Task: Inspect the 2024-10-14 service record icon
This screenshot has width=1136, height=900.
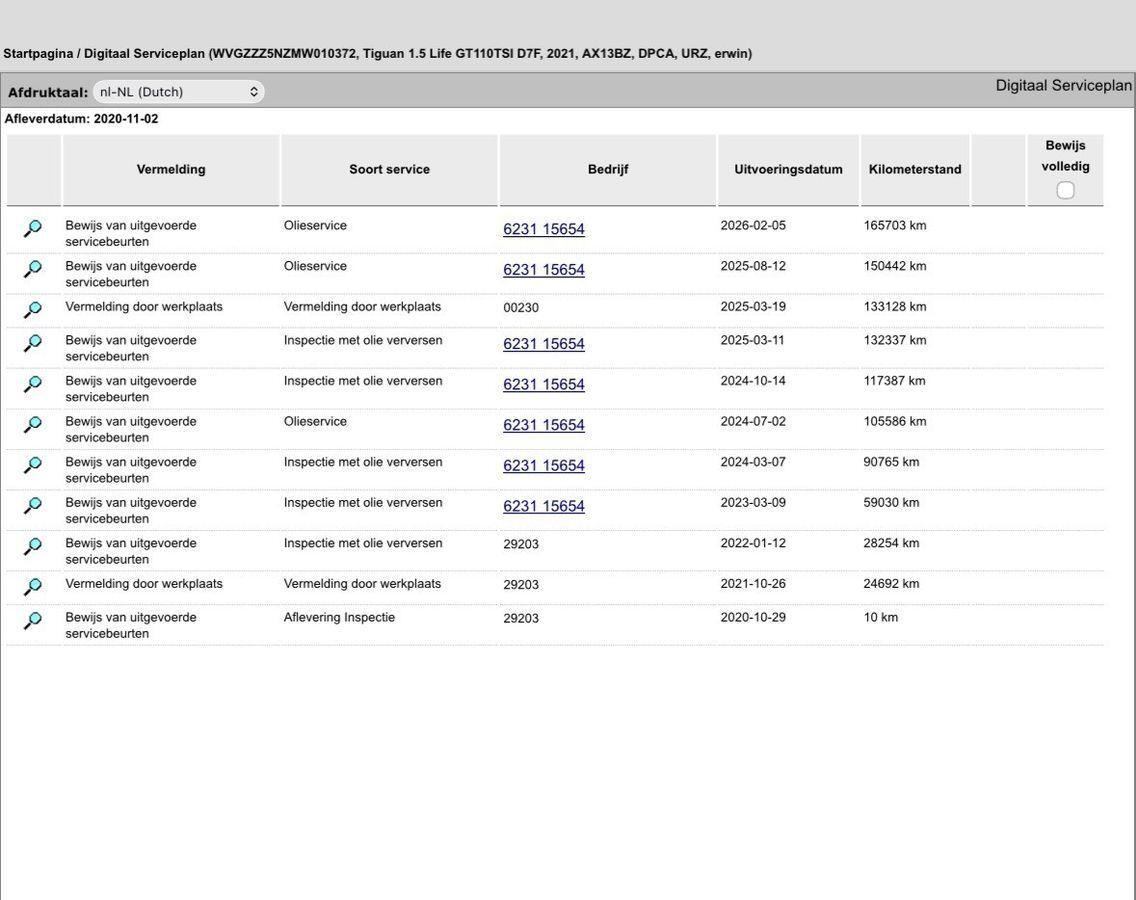Action: click(33, 383)
